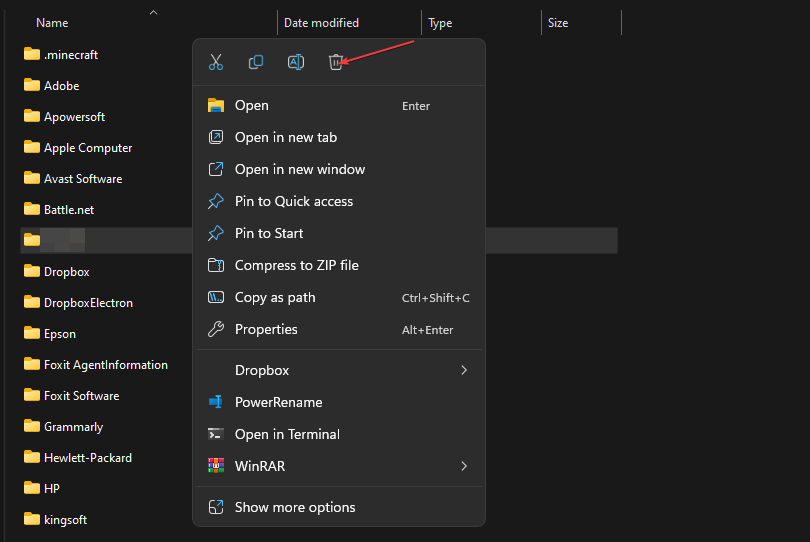Sort by Type column header
The width and height of the screenshot is (810, 542).
click(440, 23)
